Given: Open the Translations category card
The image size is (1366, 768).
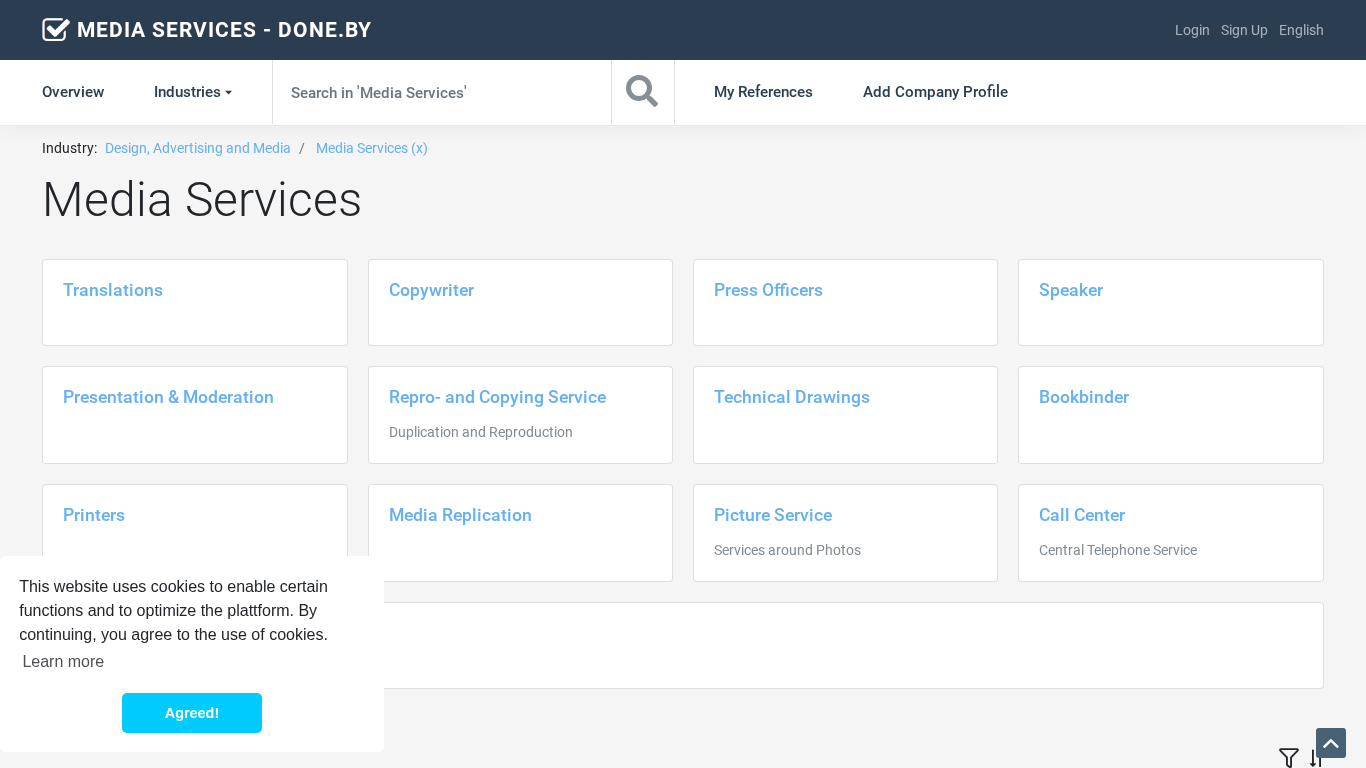Looking at the screenshot, I should tap(113, 290).
